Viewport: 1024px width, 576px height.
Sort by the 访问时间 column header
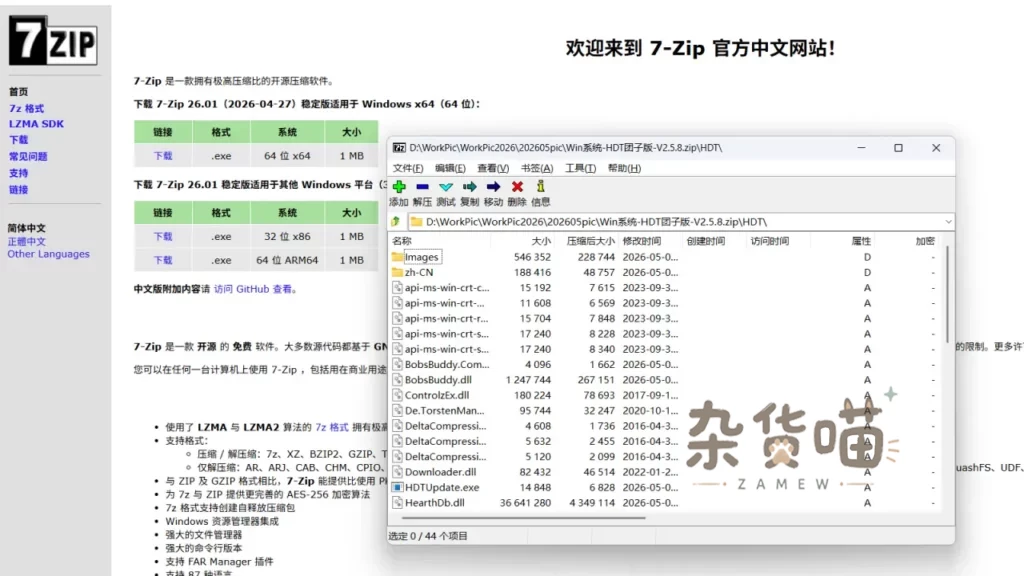[769, 241]
